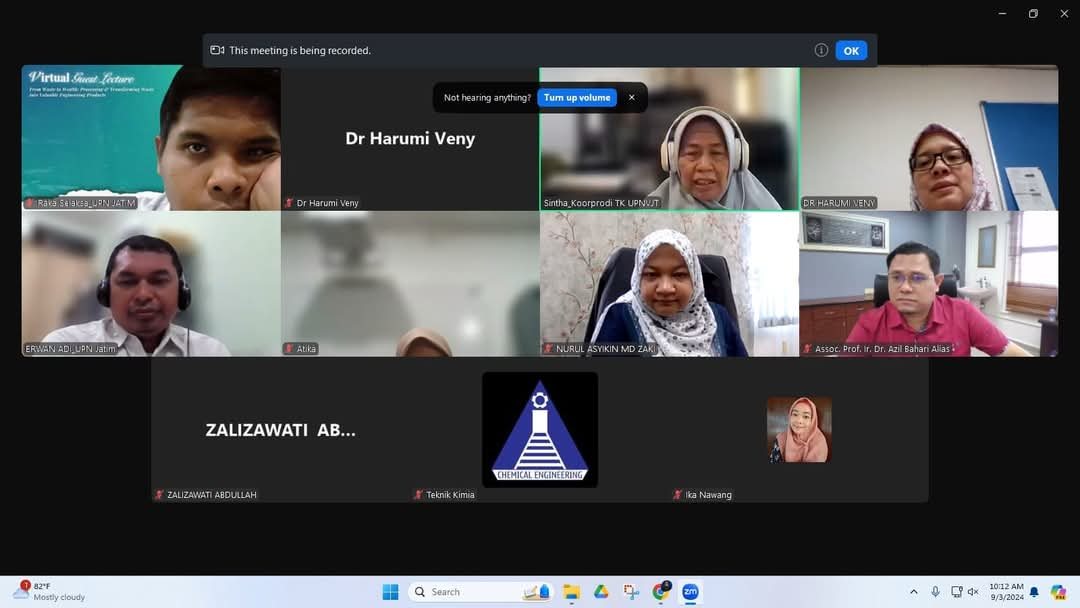Image resolution: width=1080 pixels, height=608 pixels.
Task: Click 'ERWAN ADI_UPN Jatim' name label
Action: click(71, 349)
